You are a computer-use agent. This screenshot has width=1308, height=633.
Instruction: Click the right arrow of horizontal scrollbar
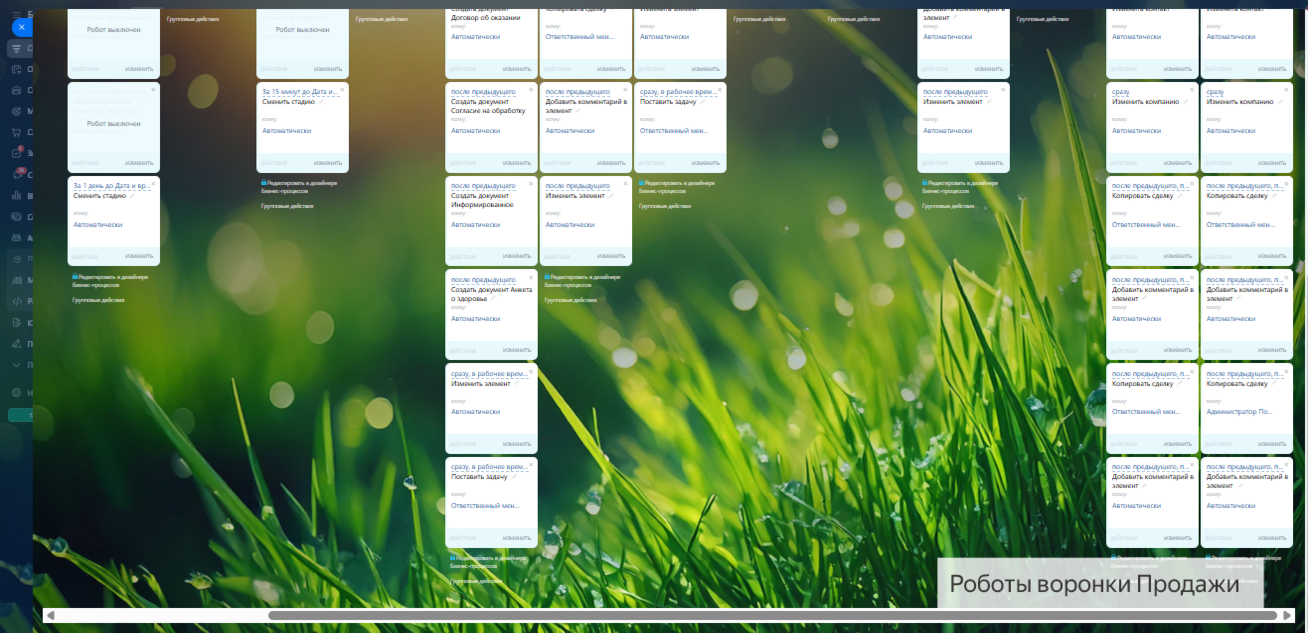point(1287,615)
